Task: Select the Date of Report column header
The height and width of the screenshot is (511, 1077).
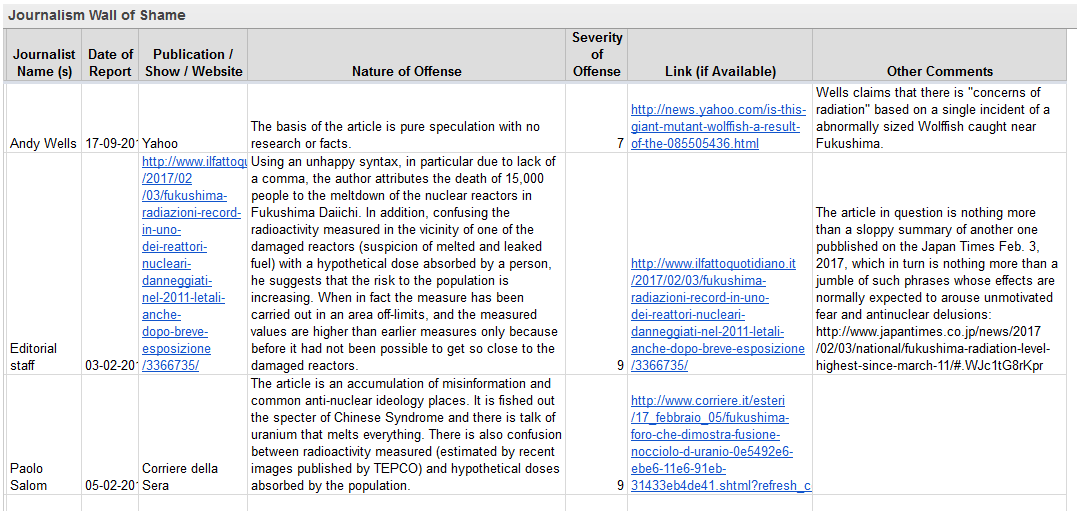Action: [x=110, y=62]
